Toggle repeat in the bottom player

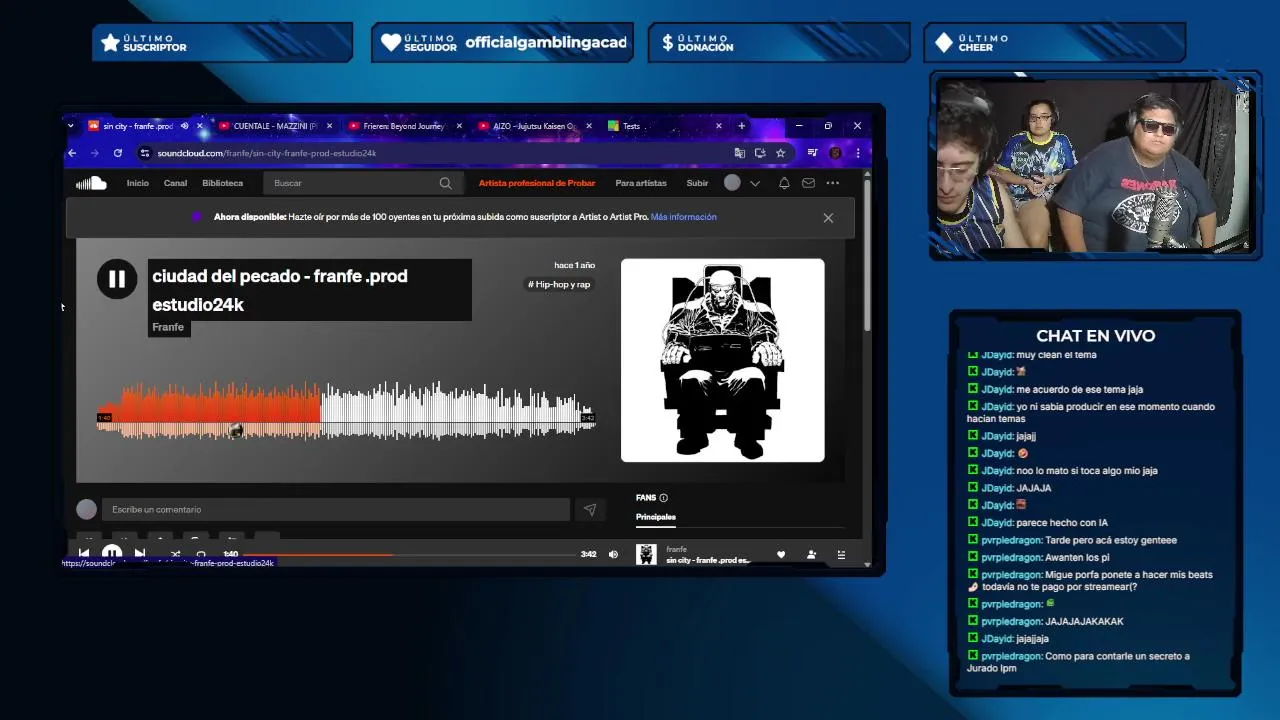pos(201,554)
